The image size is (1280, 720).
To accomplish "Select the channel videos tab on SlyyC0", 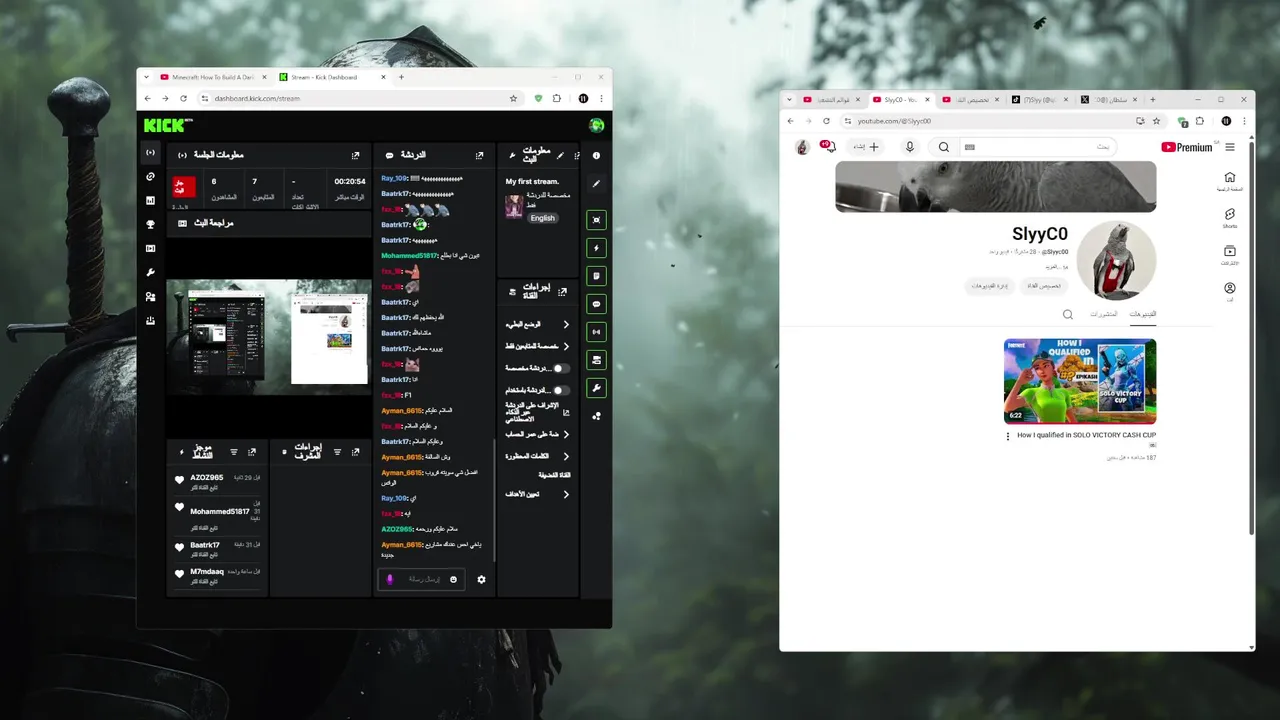I will (1143, 314).
